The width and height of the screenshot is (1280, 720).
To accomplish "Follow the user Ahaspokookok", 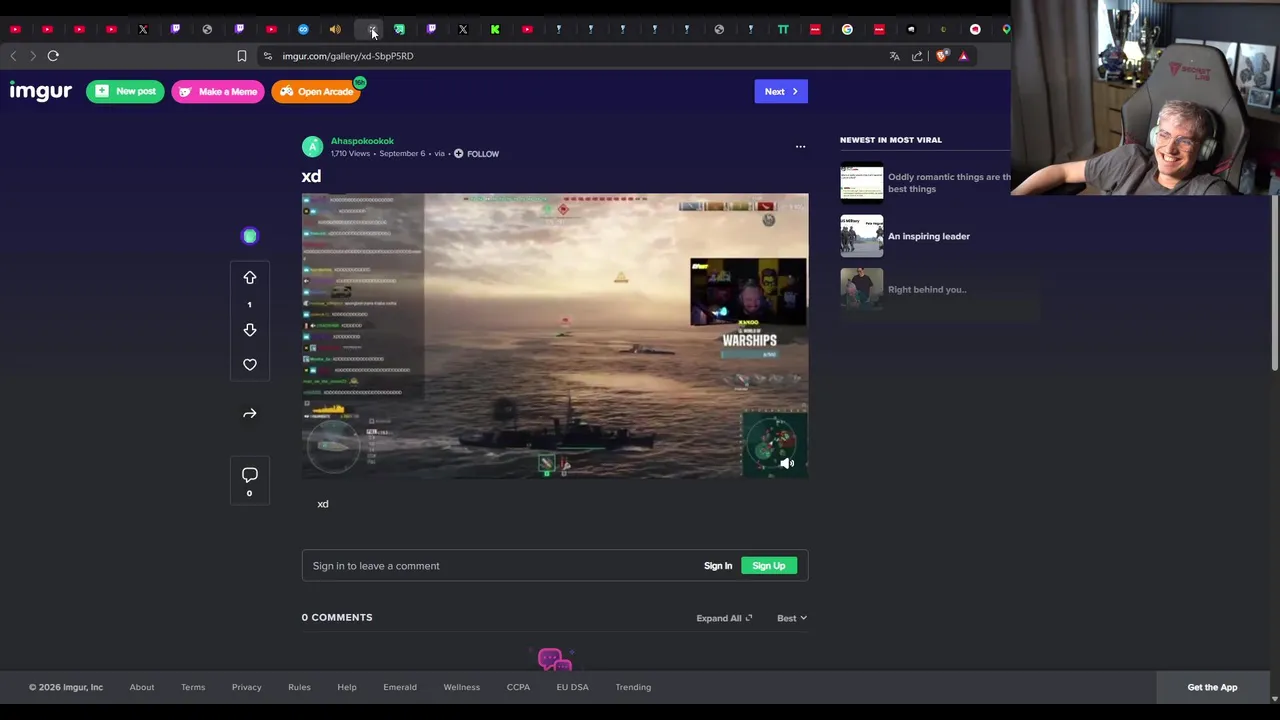I will 476,154.
